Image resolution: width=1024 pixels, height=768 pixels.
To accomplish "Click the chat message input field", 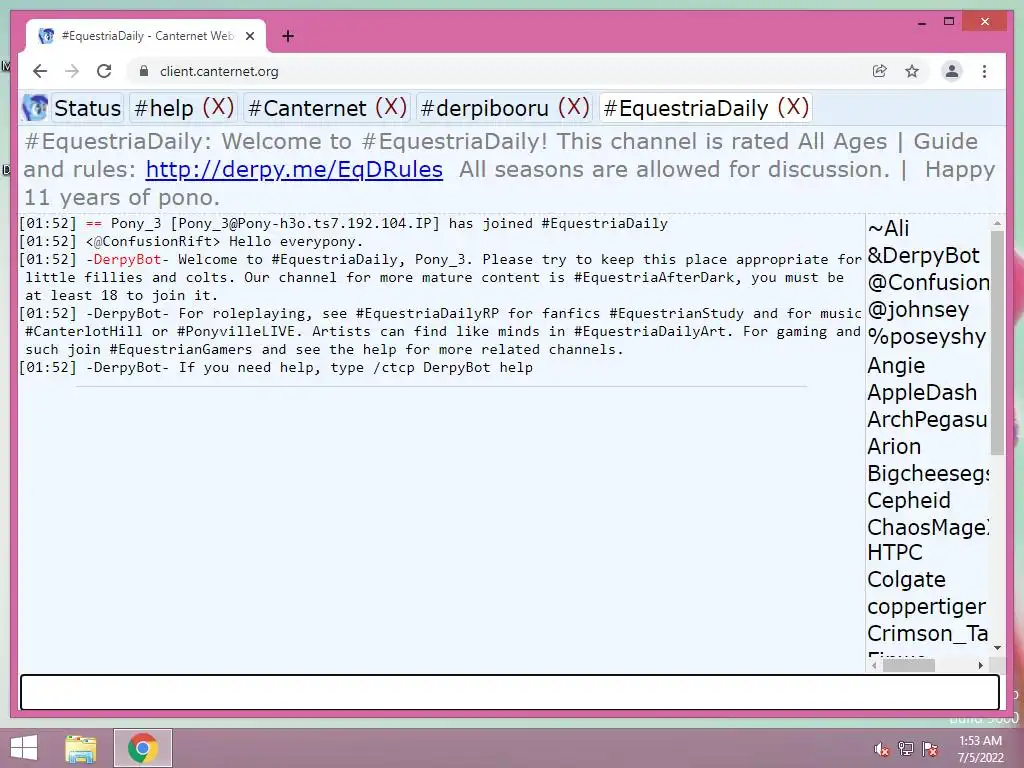I will pyautogui.click(x=509, y=692).
